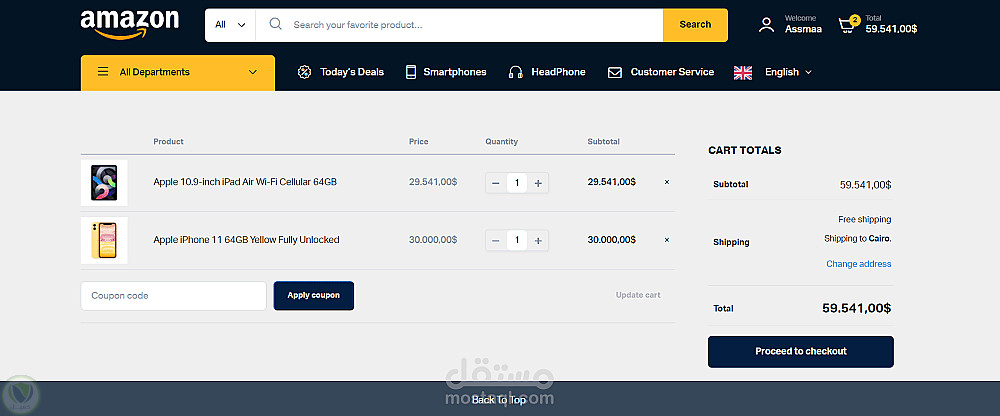This screenshot has height=416, width=1000.
Task: Click Proceed to checkout
Action: [800, 352]
